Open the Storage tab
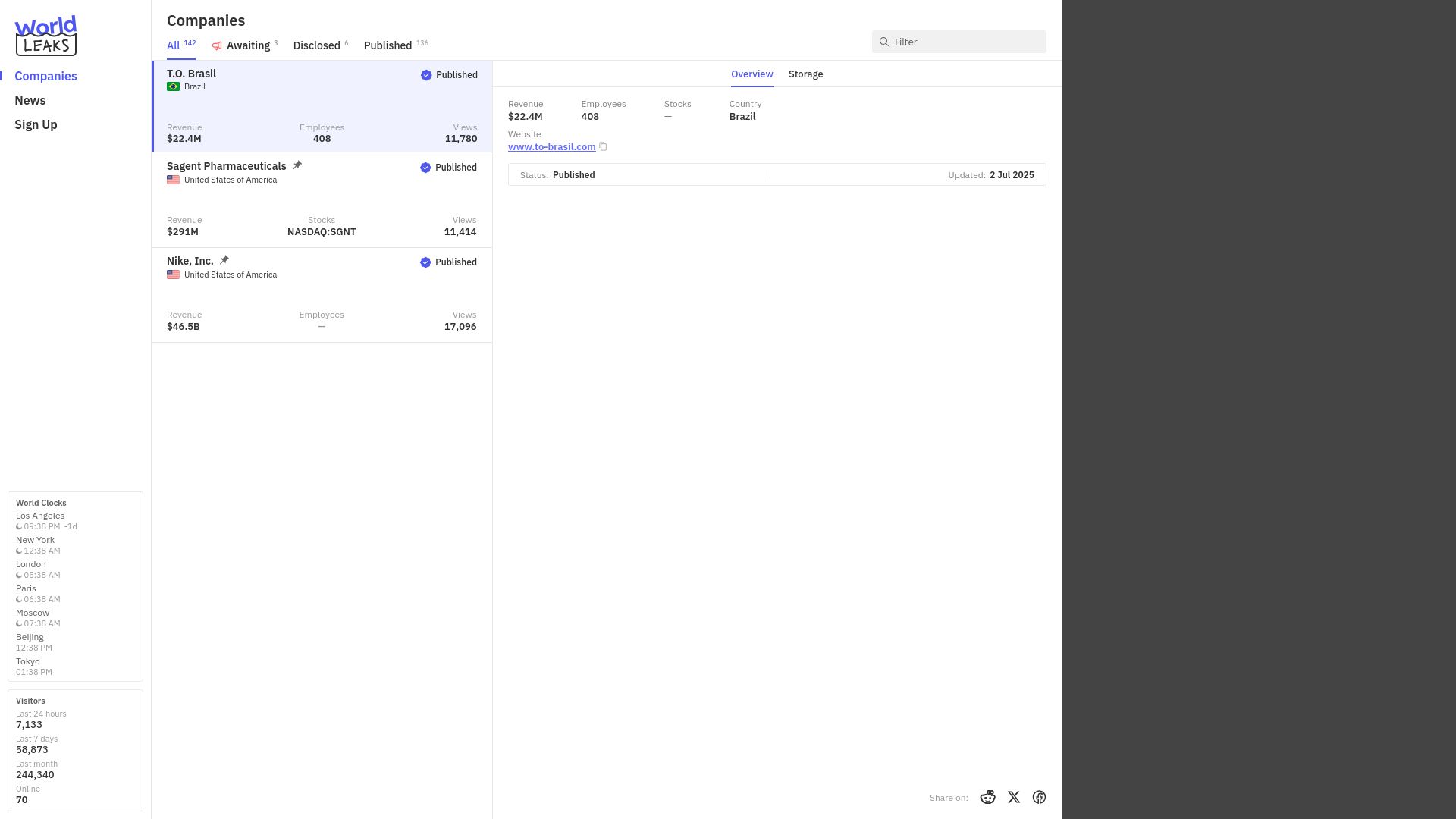 [x=806, y=74]
